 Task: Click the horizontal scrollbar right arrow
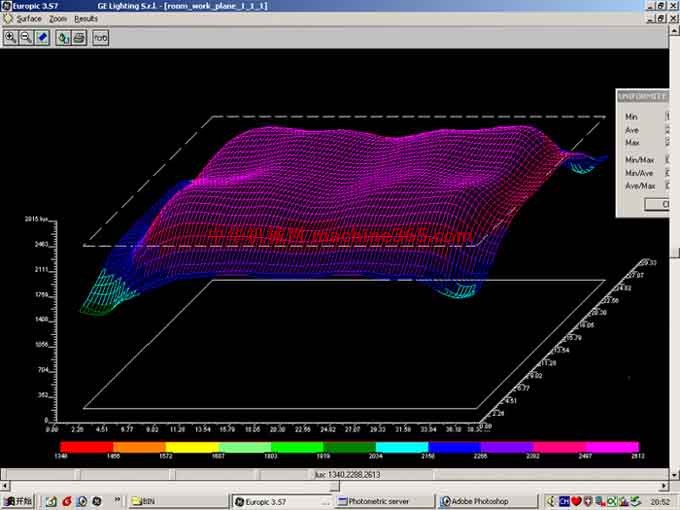(x=665, y=486)
